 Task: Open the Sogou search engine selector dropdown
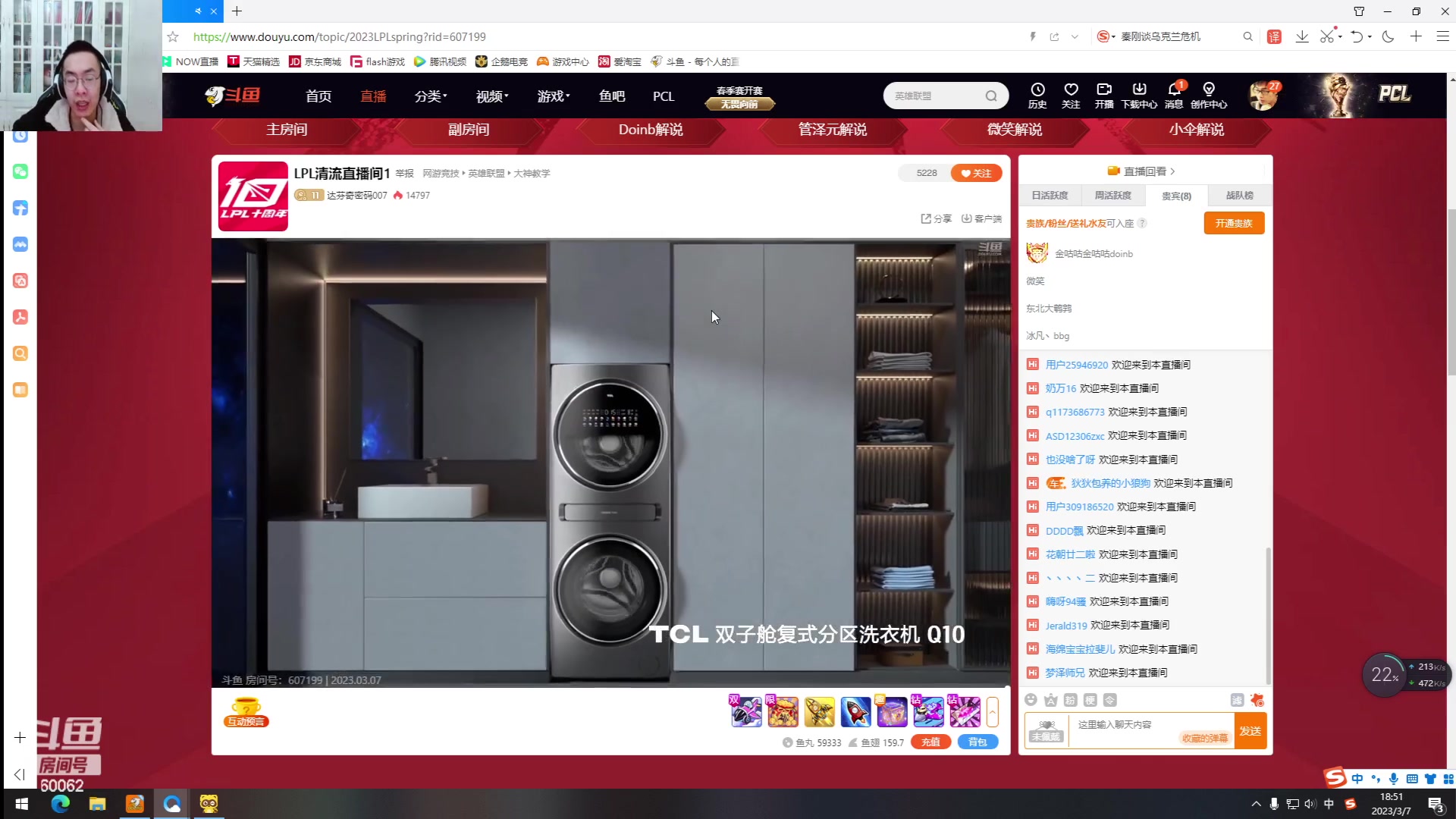coord(1107,36)
